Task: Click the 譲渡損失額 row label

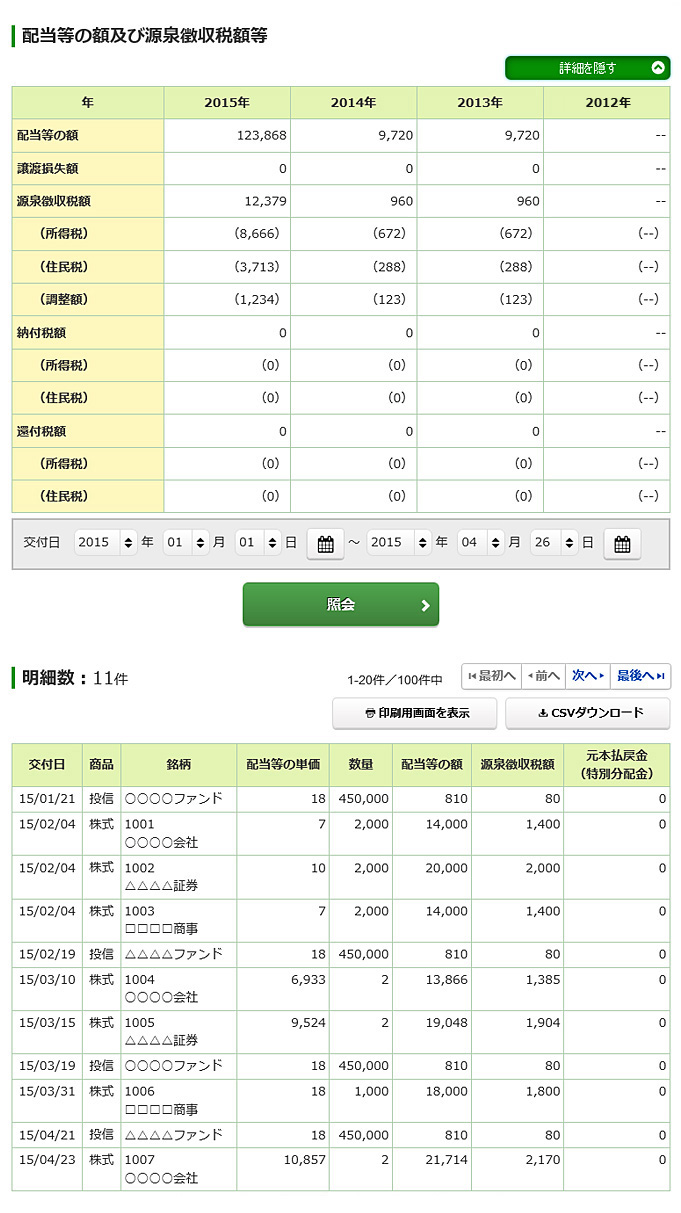Action: 88,169
